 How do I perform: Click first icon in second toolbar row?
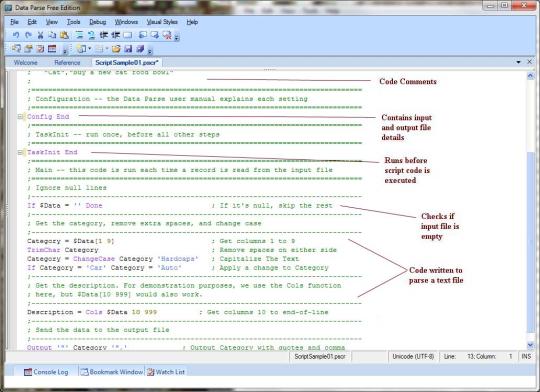[16, 49]
